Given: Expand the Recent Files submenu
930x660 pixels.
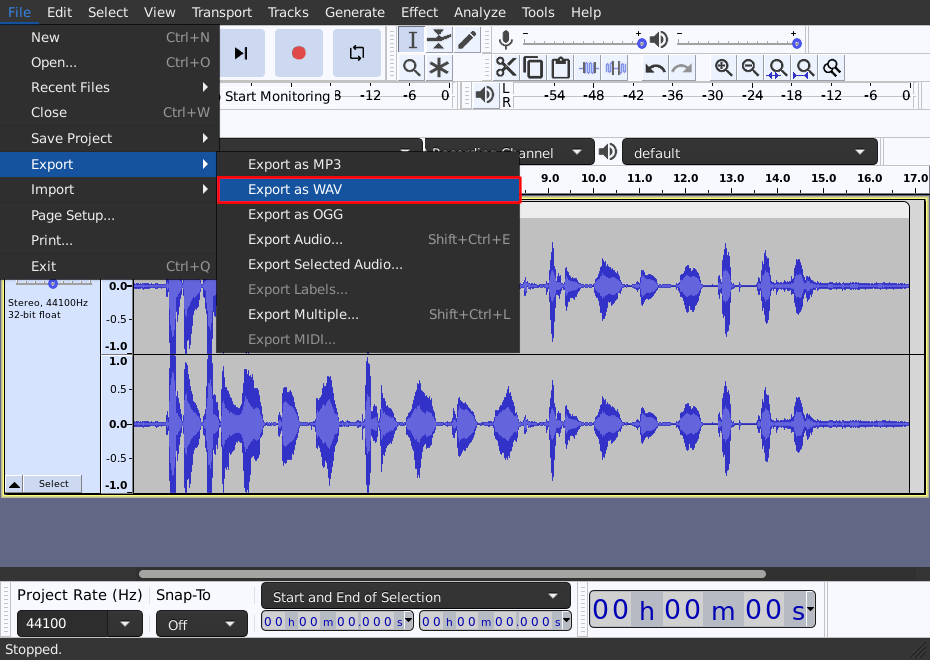Looking at the screenshot, I should tap(110, 87).
